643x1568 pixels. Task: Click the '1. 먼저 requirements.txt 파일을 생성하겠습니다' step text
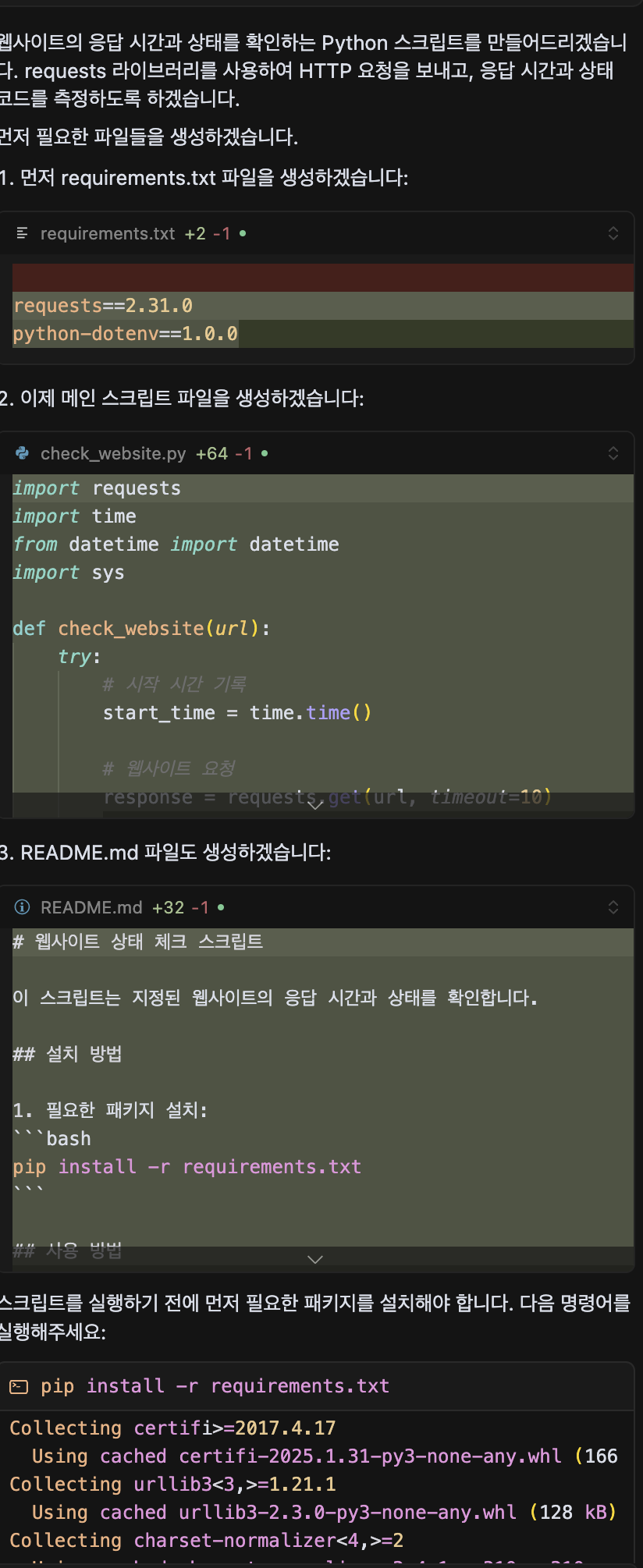[x=204, y=178]
